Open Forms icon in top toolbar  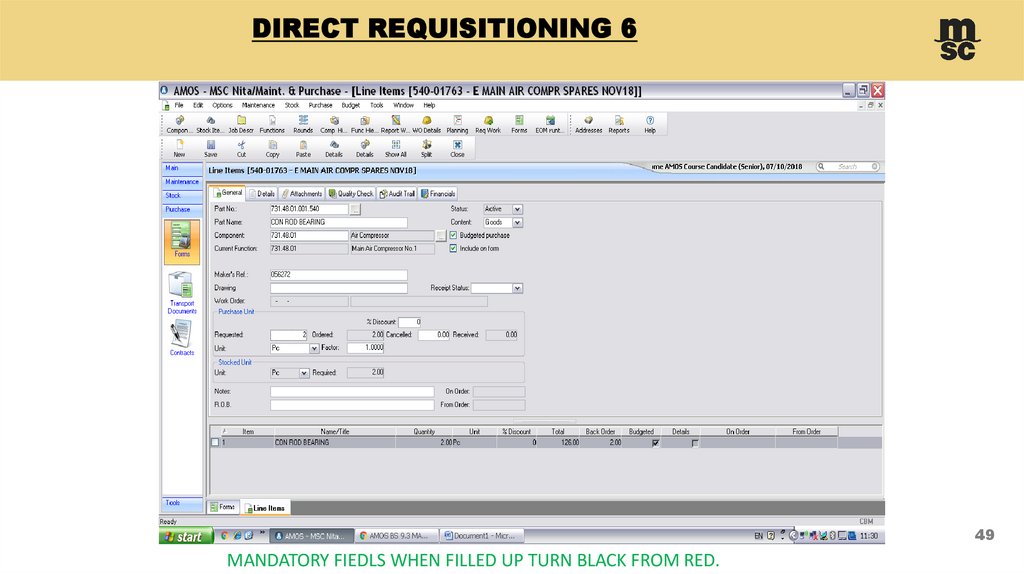click(519, 124)
